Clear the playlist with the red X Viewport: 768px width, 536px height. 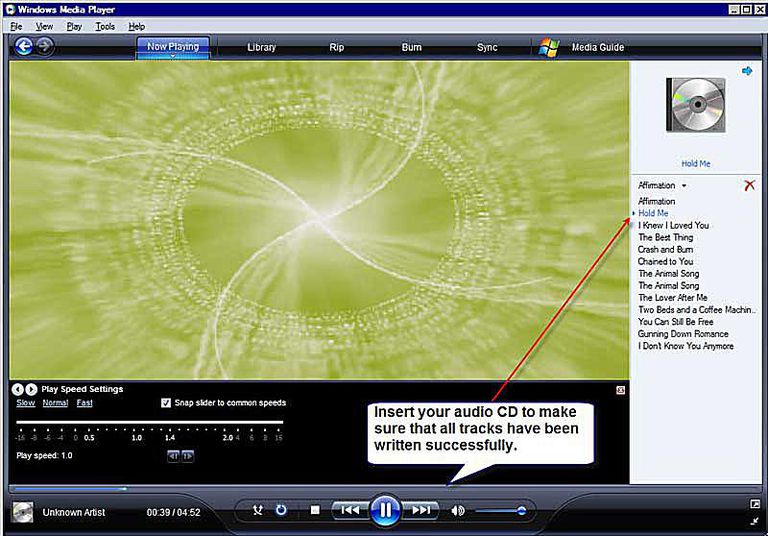pyautogui.click(x=749, y=185)
